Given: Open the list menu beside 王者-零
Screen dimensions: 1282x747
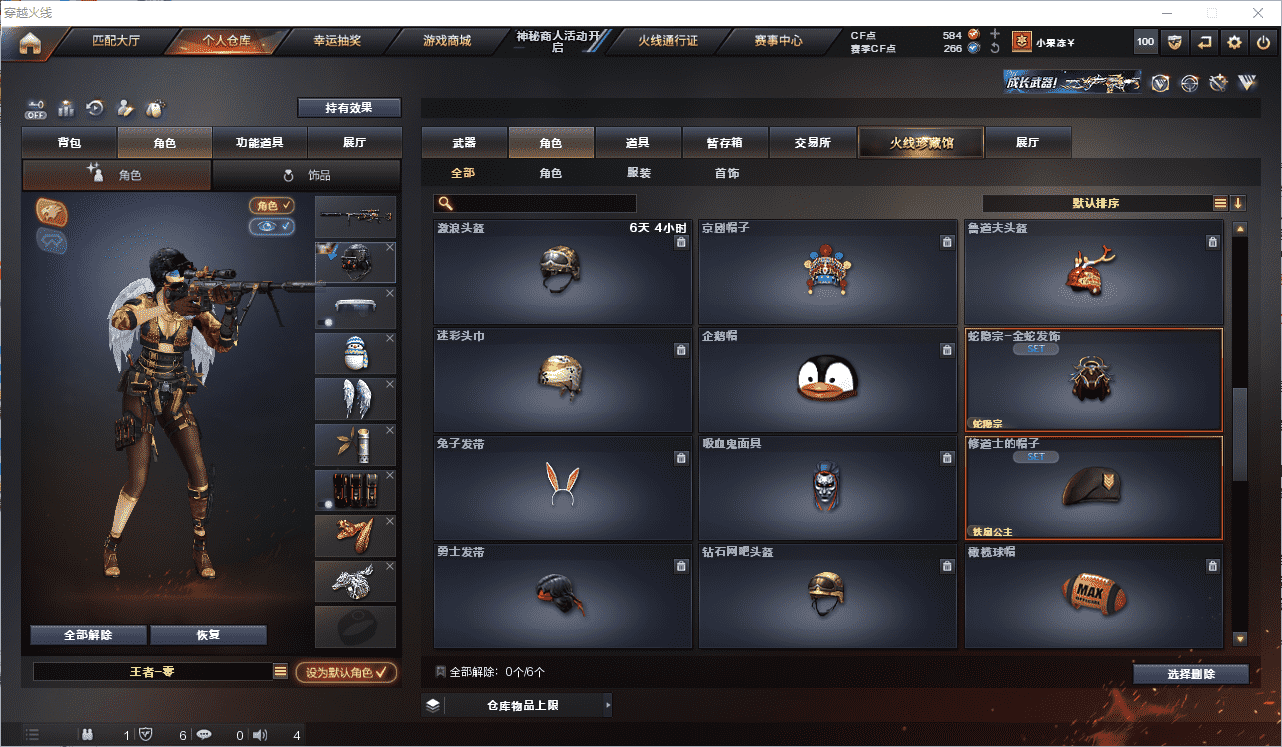Looking at the screenshot, I should click(x=281, y=672).
